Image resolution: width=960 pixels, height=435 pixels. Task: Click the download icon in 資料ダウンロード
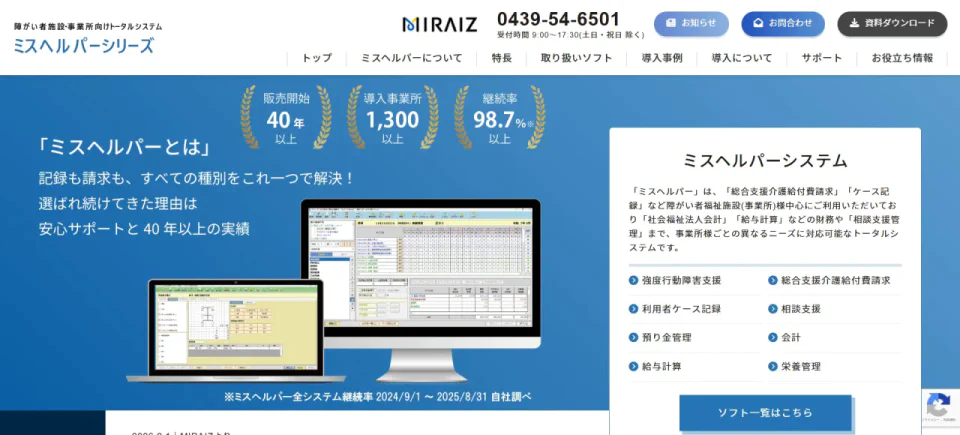tap(855, 23)
